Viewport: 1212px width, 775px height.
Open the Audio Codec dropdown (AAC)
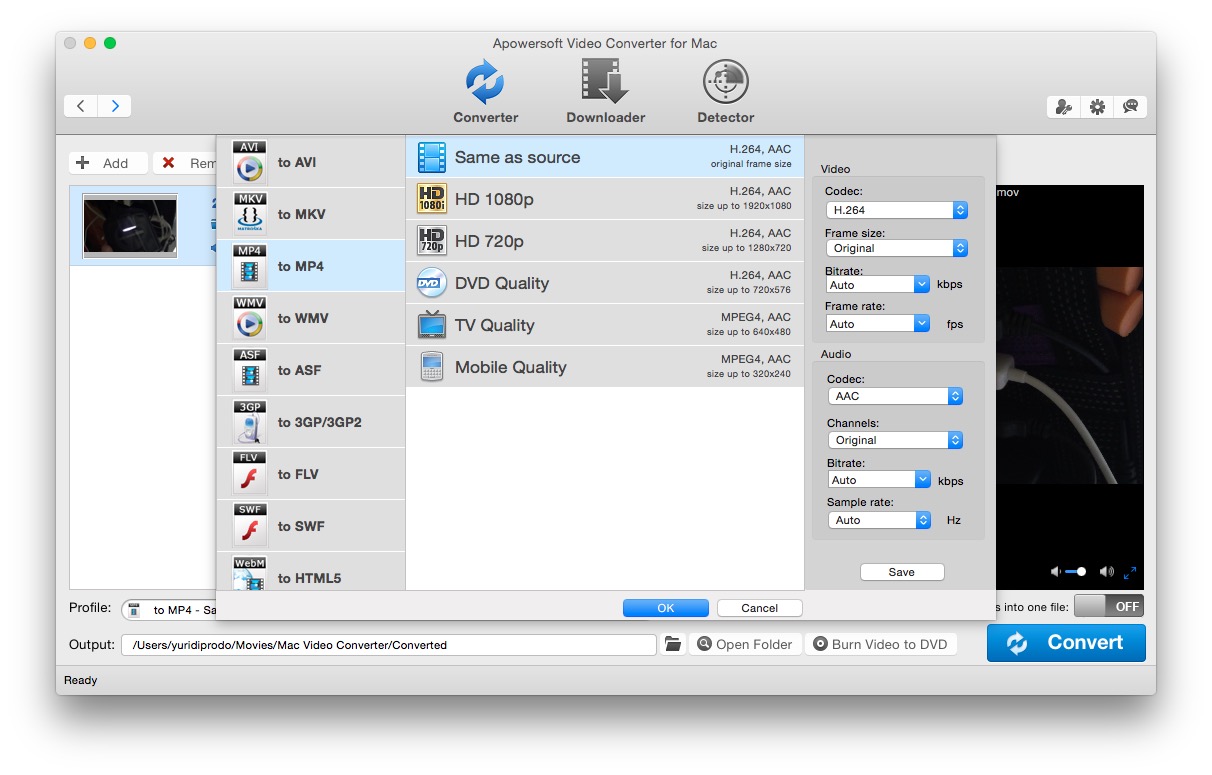[x=896, y=396]
